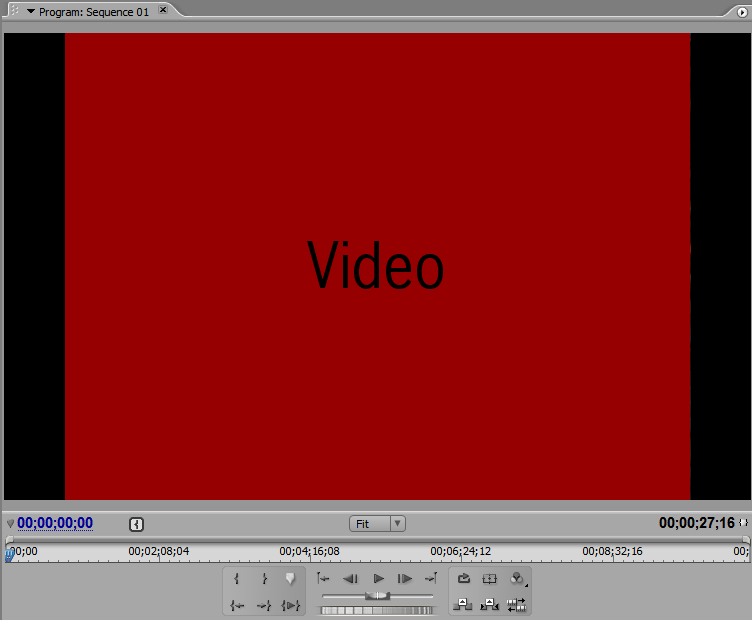Click the duration readout 00;00;27;16

click(696, 523)
